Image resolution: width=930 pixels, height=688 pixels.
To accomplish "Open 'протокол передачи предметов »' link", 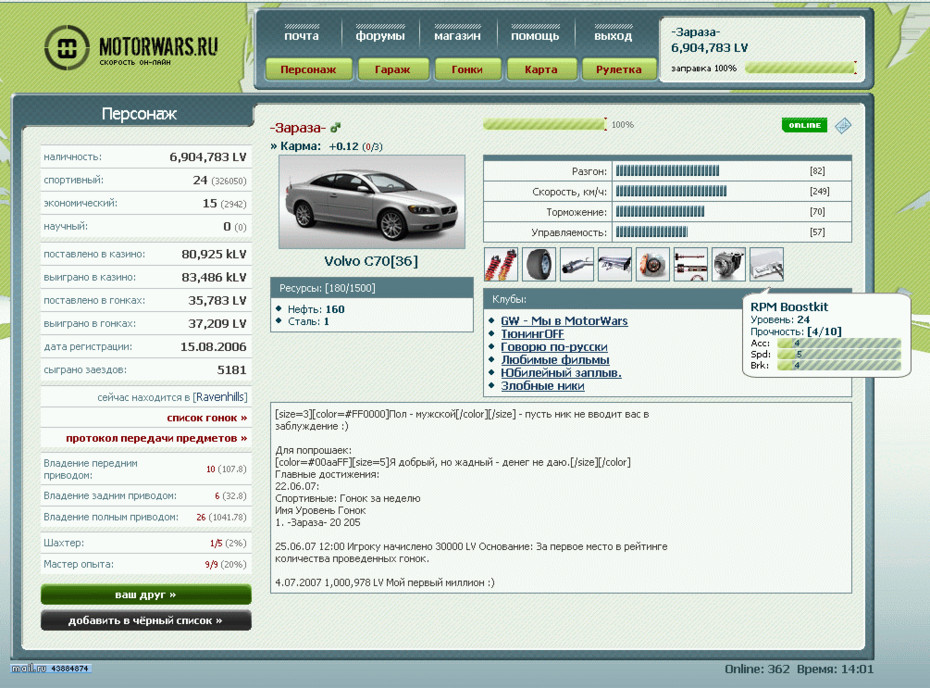I will click(157, 438).
